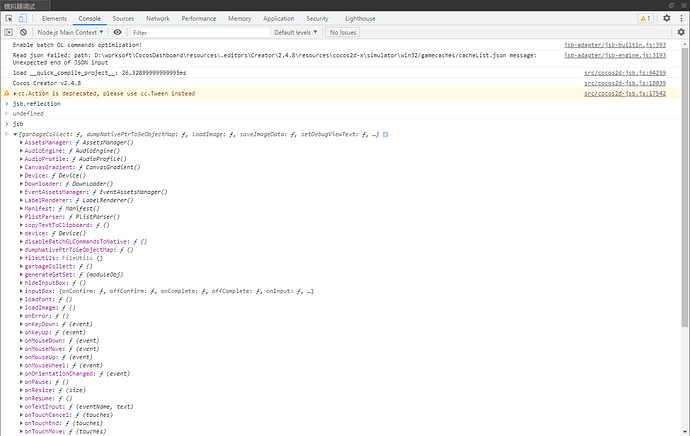Switch to the Console tab
The image size is (690, 436).
coord(90,18)
